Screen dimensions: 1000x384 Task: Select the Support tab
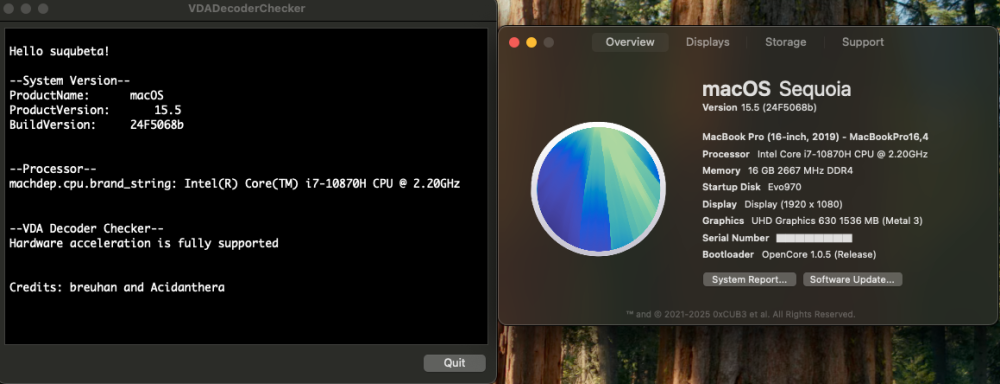click(862, 42)
